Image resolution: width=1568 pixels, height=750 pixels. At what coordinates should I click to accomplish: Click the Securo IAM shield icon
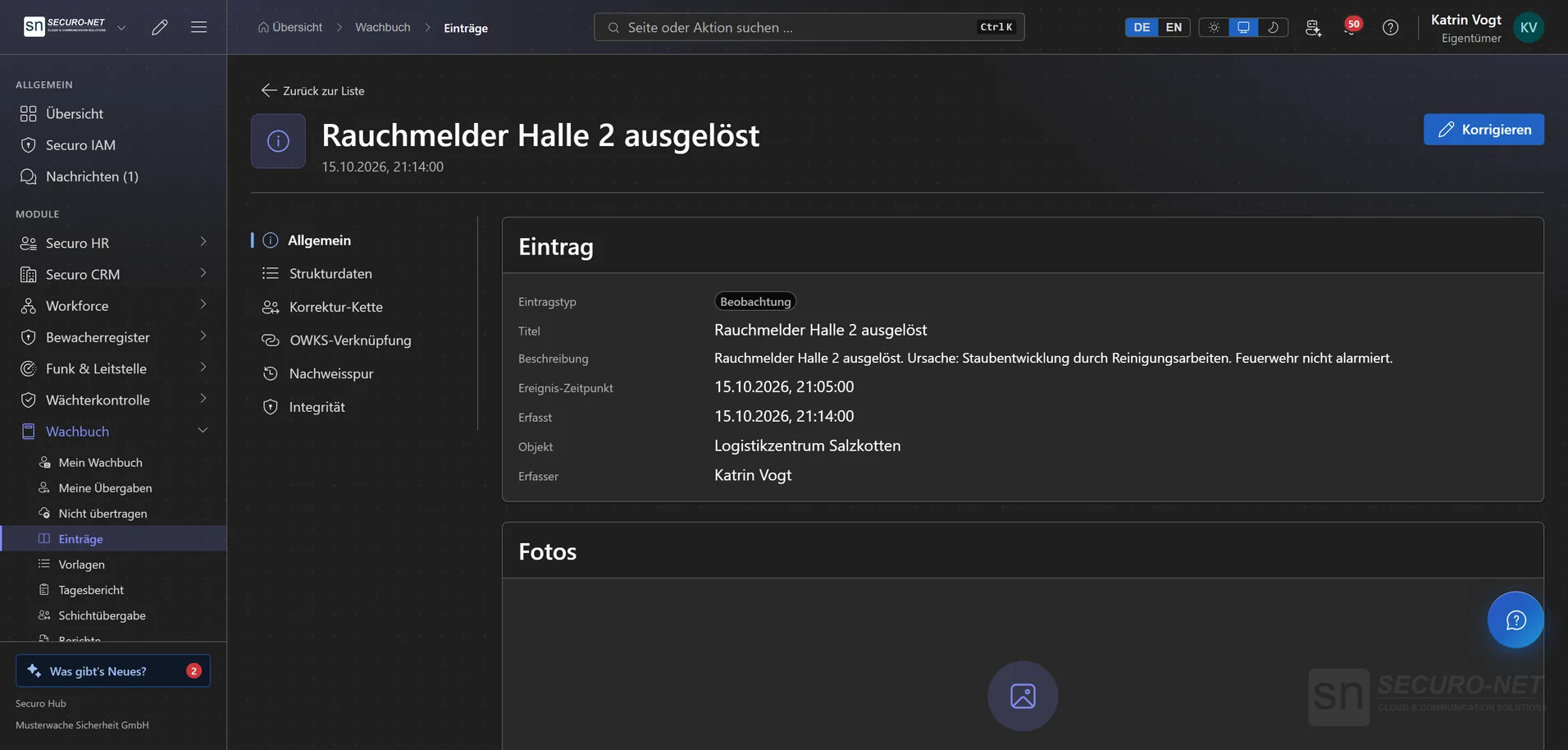[29, 145]
